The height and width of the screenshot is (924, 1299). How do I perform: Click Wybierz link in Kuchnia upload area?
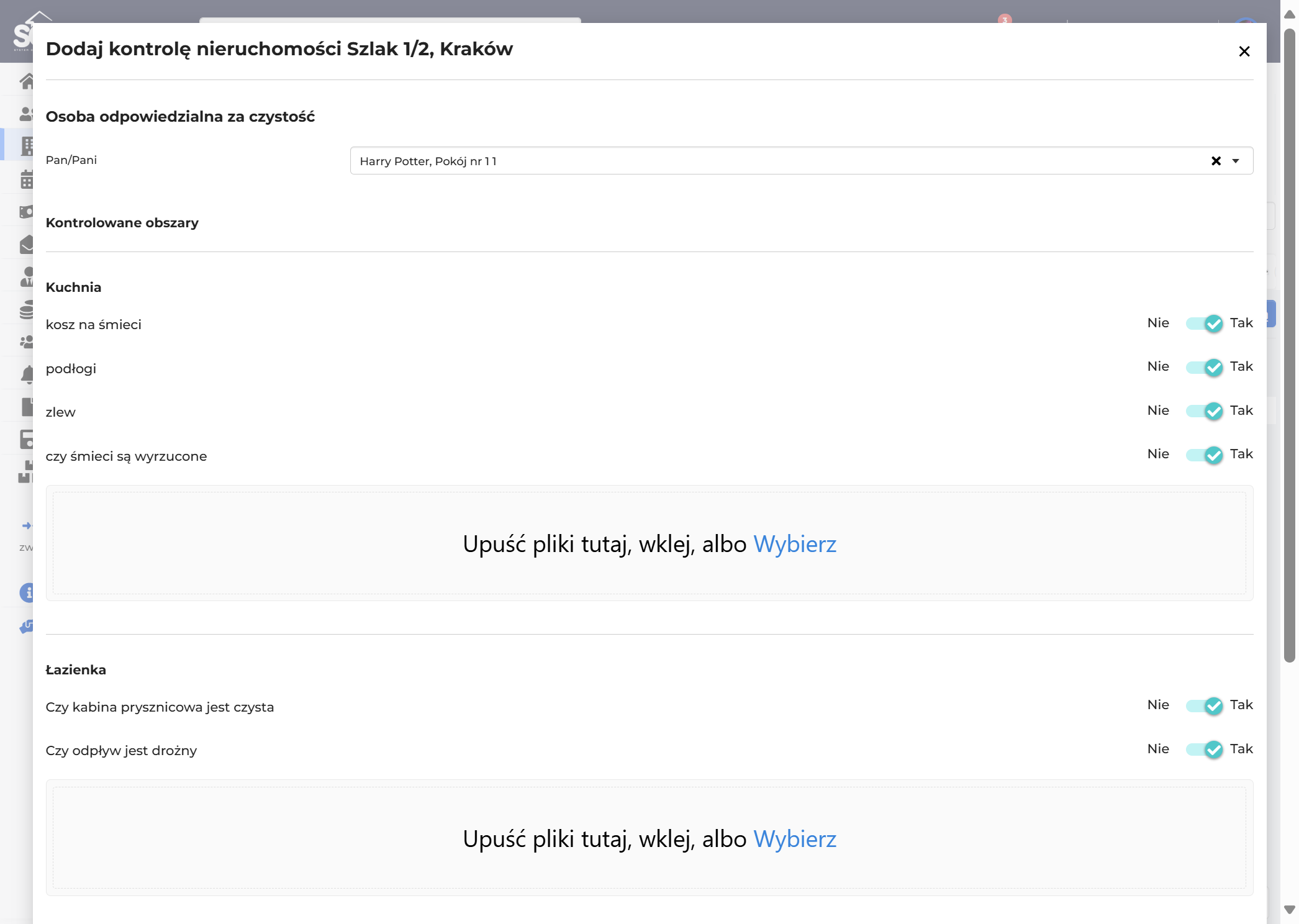795,544
